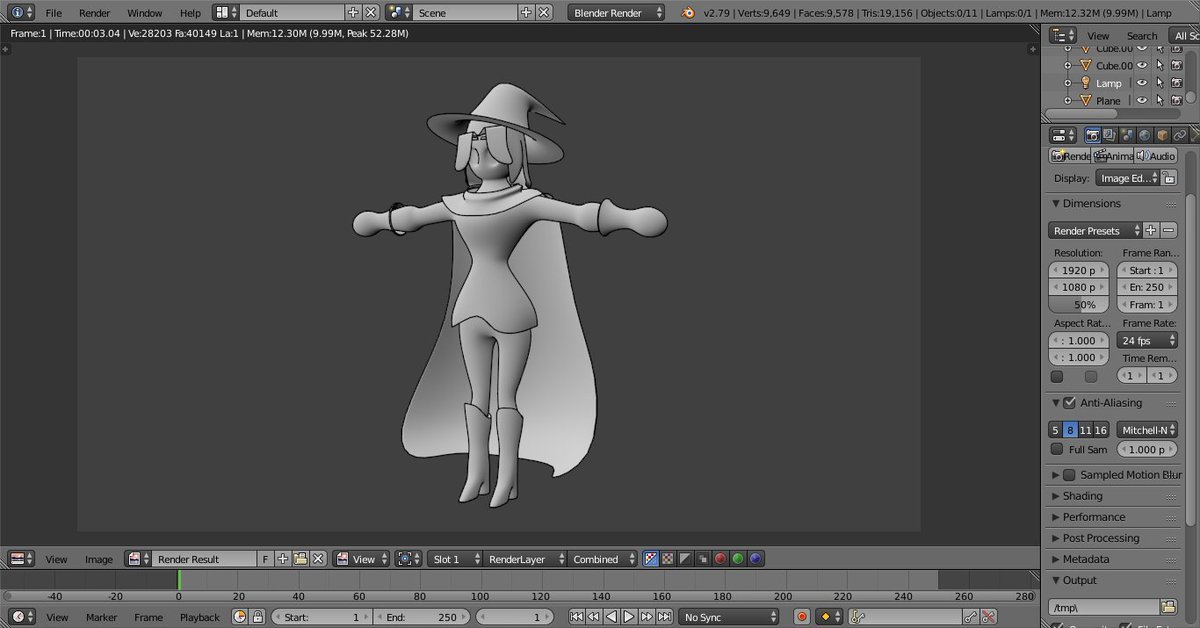Jump to the end of the timeline
The image size is (1200, 628).
[x=664, y=618]
